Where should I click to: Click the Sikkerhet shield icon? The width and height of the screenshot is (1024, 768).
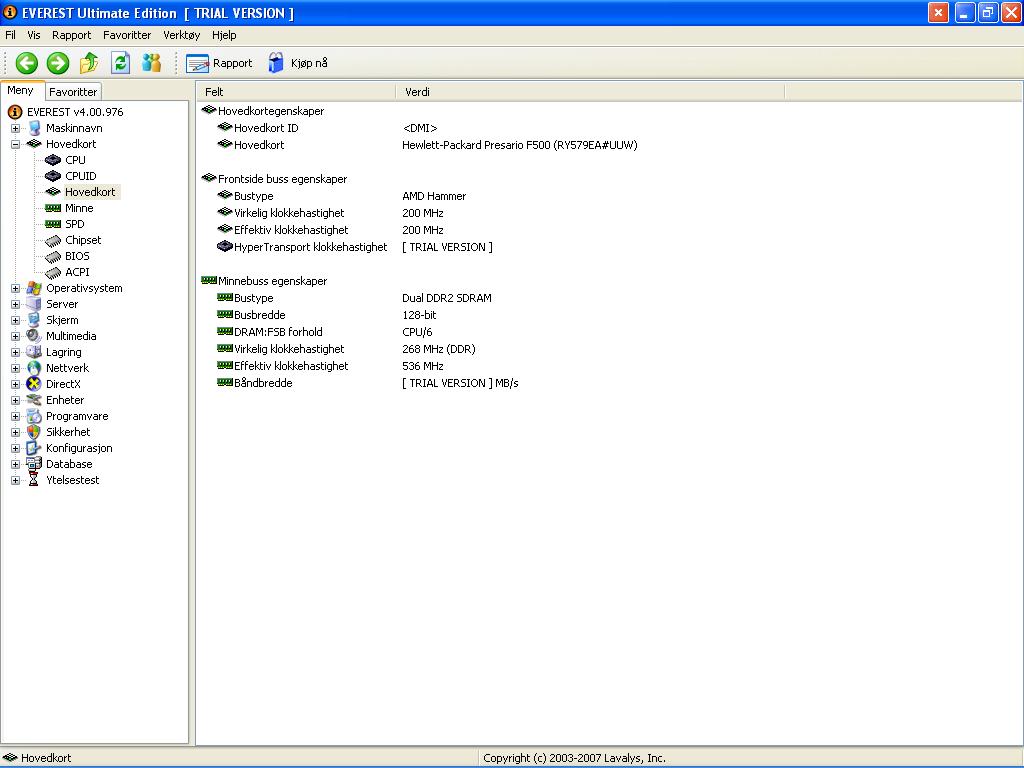[34, 432]
